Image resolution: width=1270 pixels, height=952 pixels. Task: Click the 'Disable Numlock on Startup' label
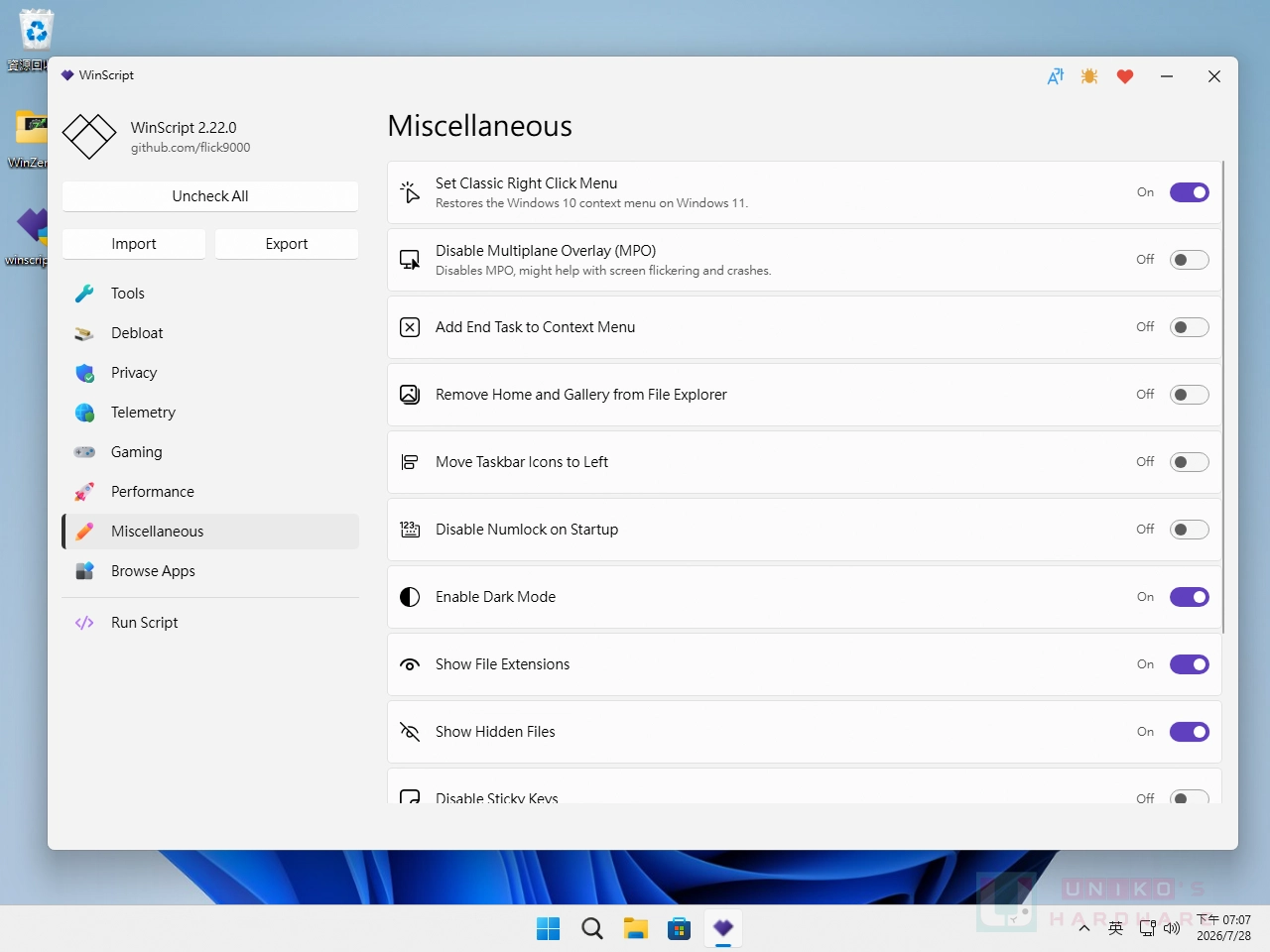pos(527,530)
